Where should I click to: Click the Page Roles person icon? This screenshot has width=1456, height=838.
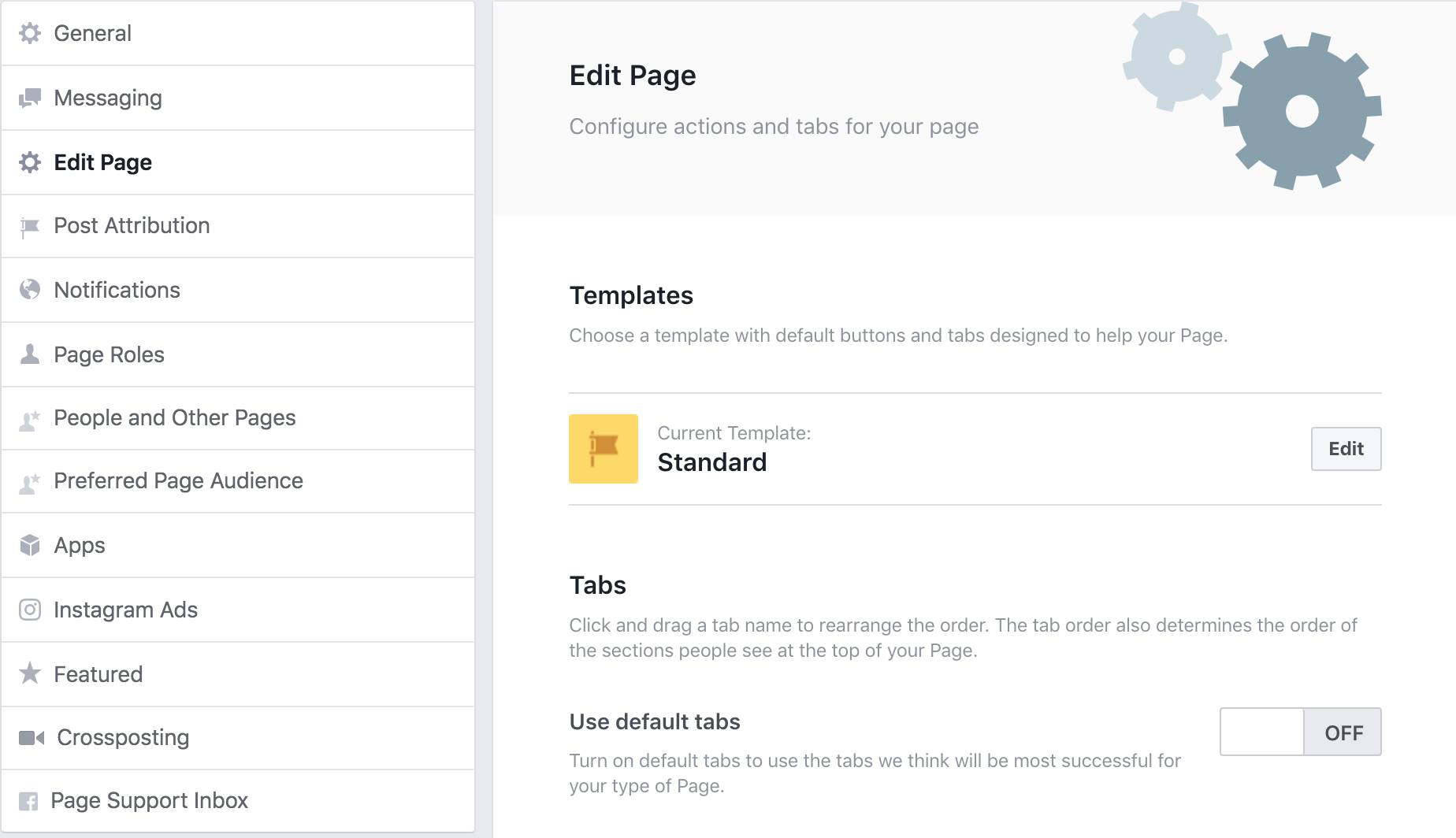30,354
